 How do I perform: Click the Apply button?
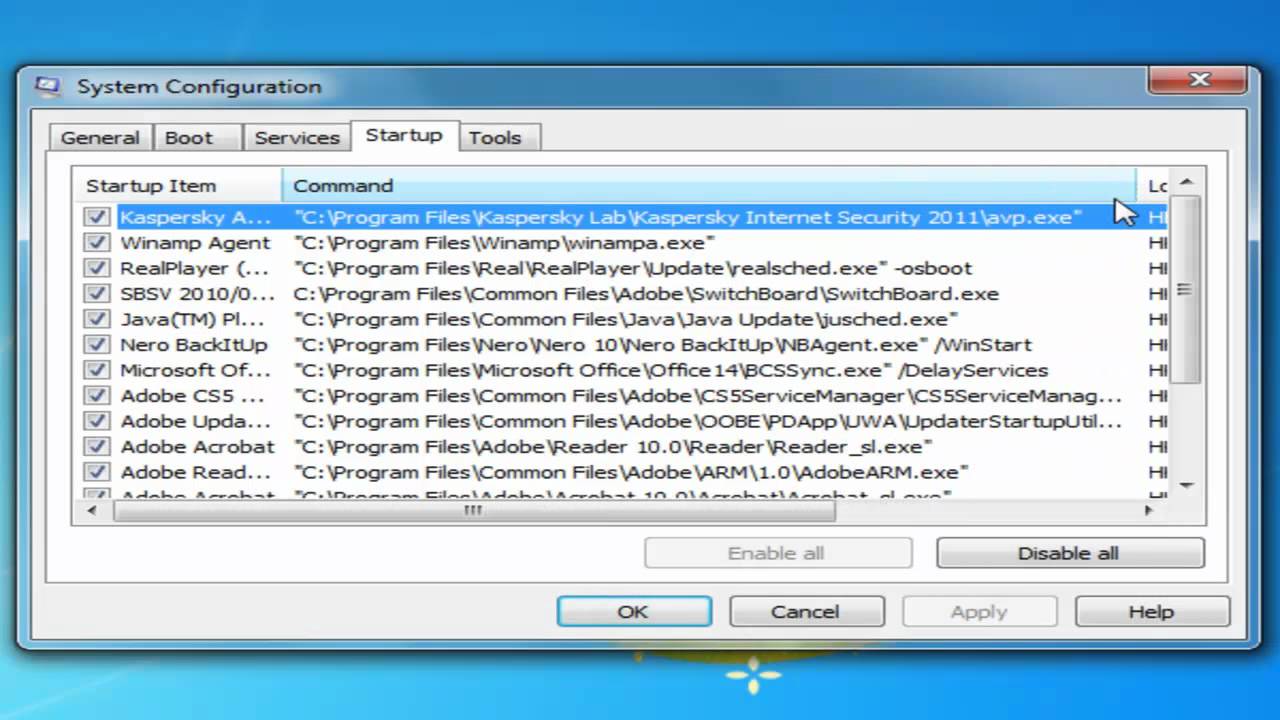coord(979,612)
